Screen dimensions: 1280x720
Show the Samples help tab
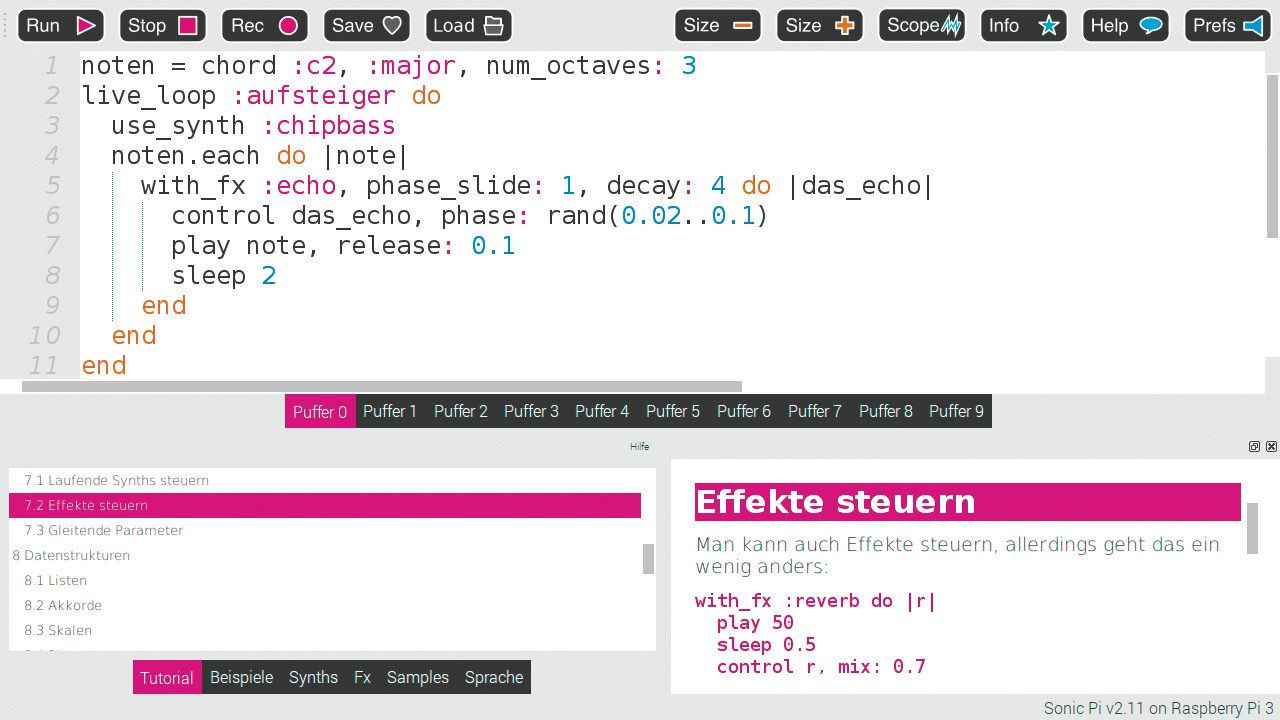(417, 677)
